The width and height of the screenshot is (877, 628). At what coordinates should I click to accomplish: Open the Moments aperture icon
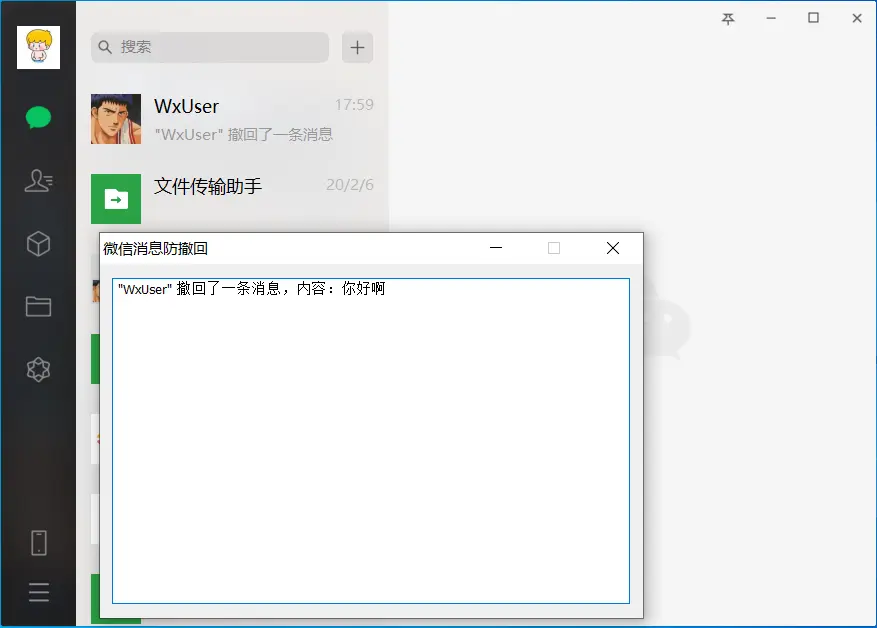tap(39, 370)
